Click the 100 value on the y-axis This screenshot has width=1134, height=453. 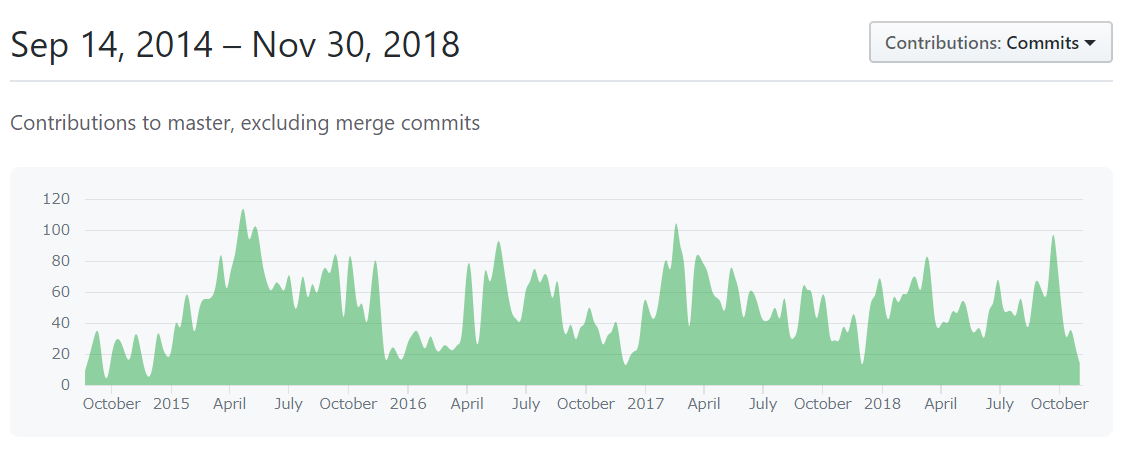(56, 230)
